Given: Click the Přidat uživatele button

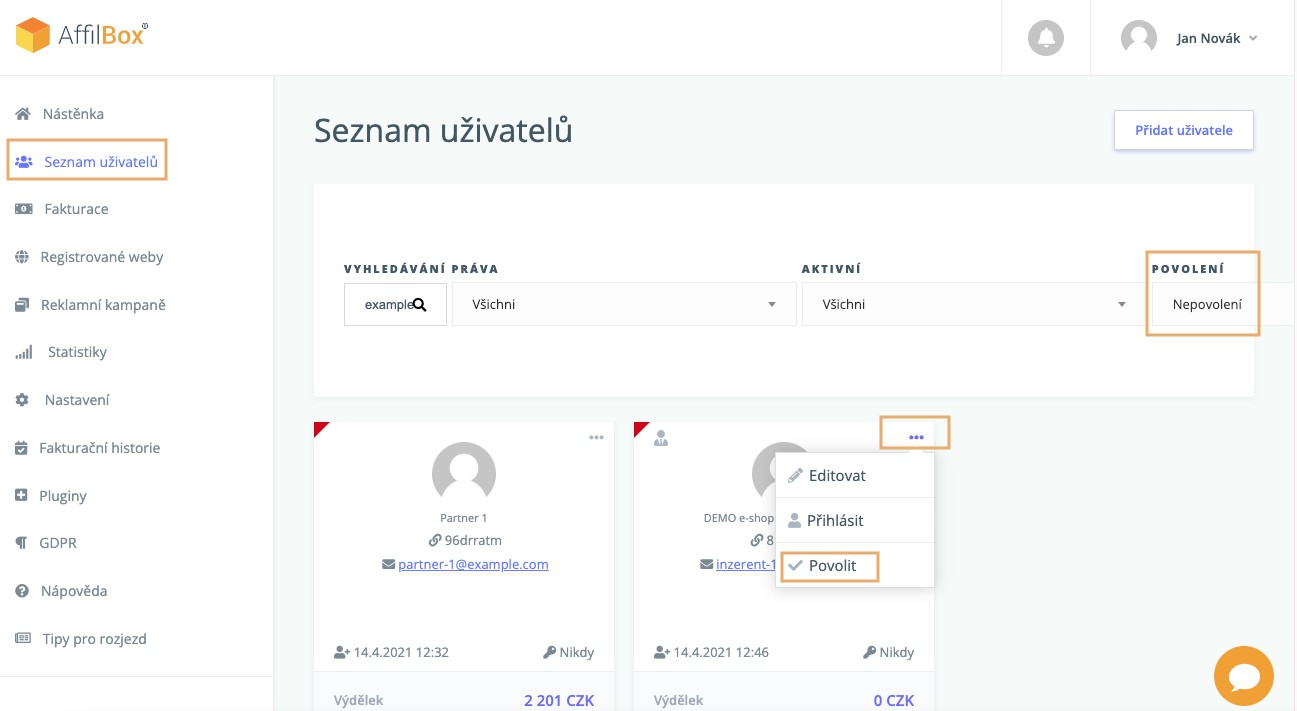Looking at the screenshot, I should pos(1184,130).
